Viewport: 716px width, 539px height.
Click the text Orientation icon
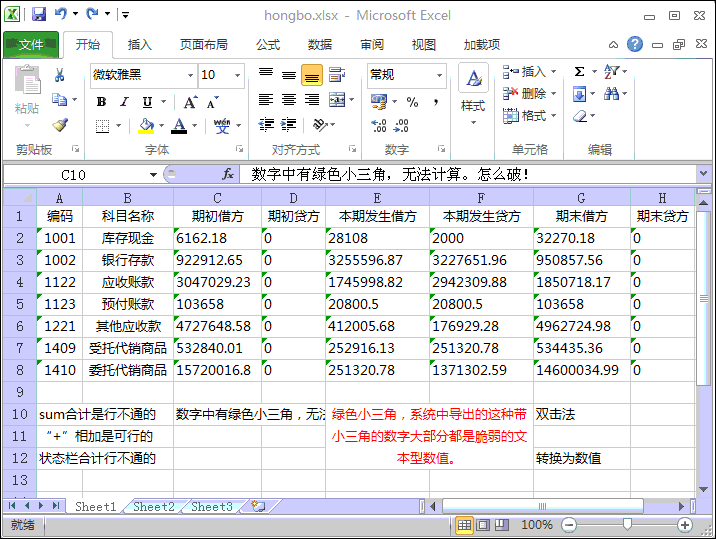pyautogui.click(x=321, y=124)
